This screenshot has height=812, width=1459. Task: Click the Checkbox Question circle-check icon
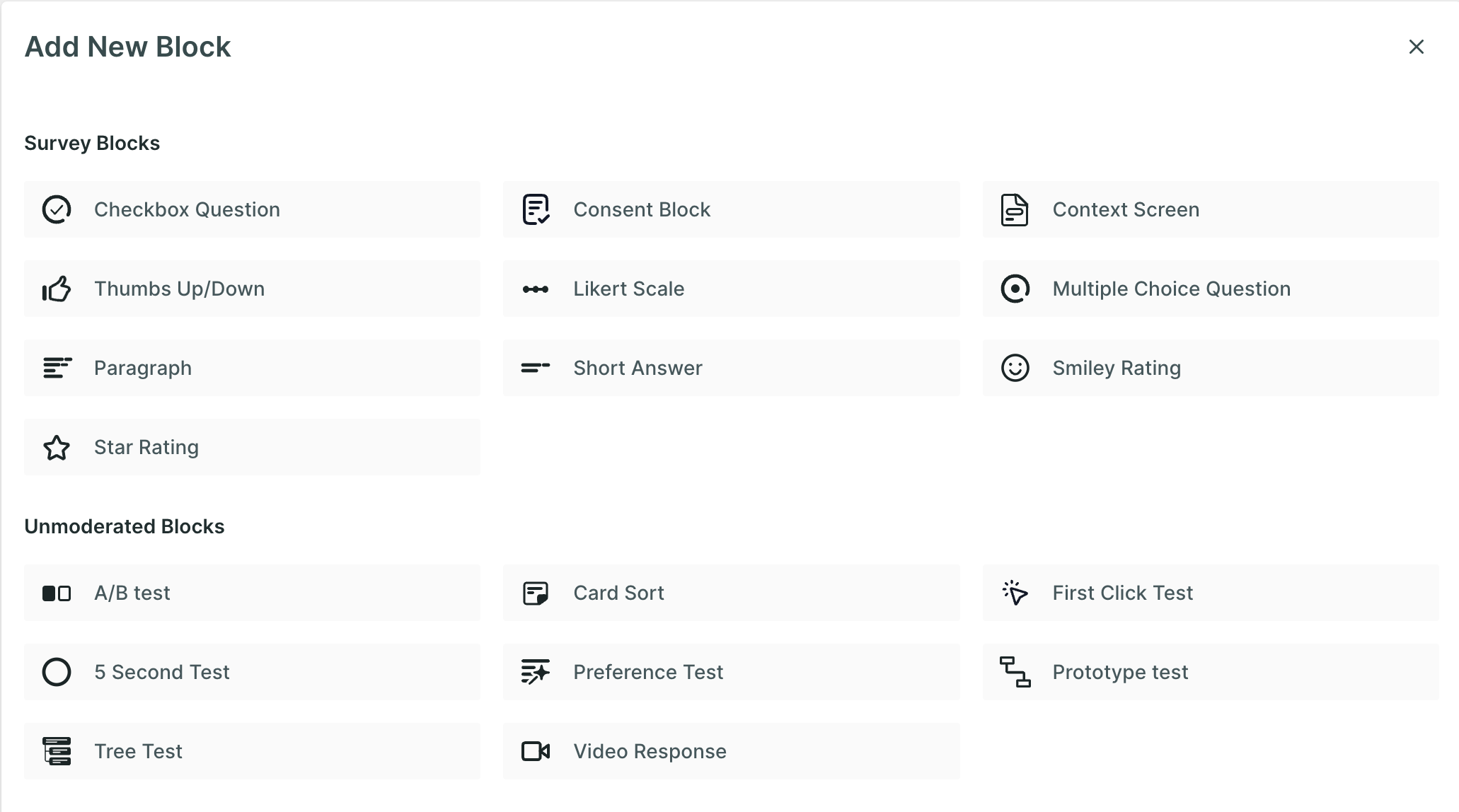pos(57,209)
